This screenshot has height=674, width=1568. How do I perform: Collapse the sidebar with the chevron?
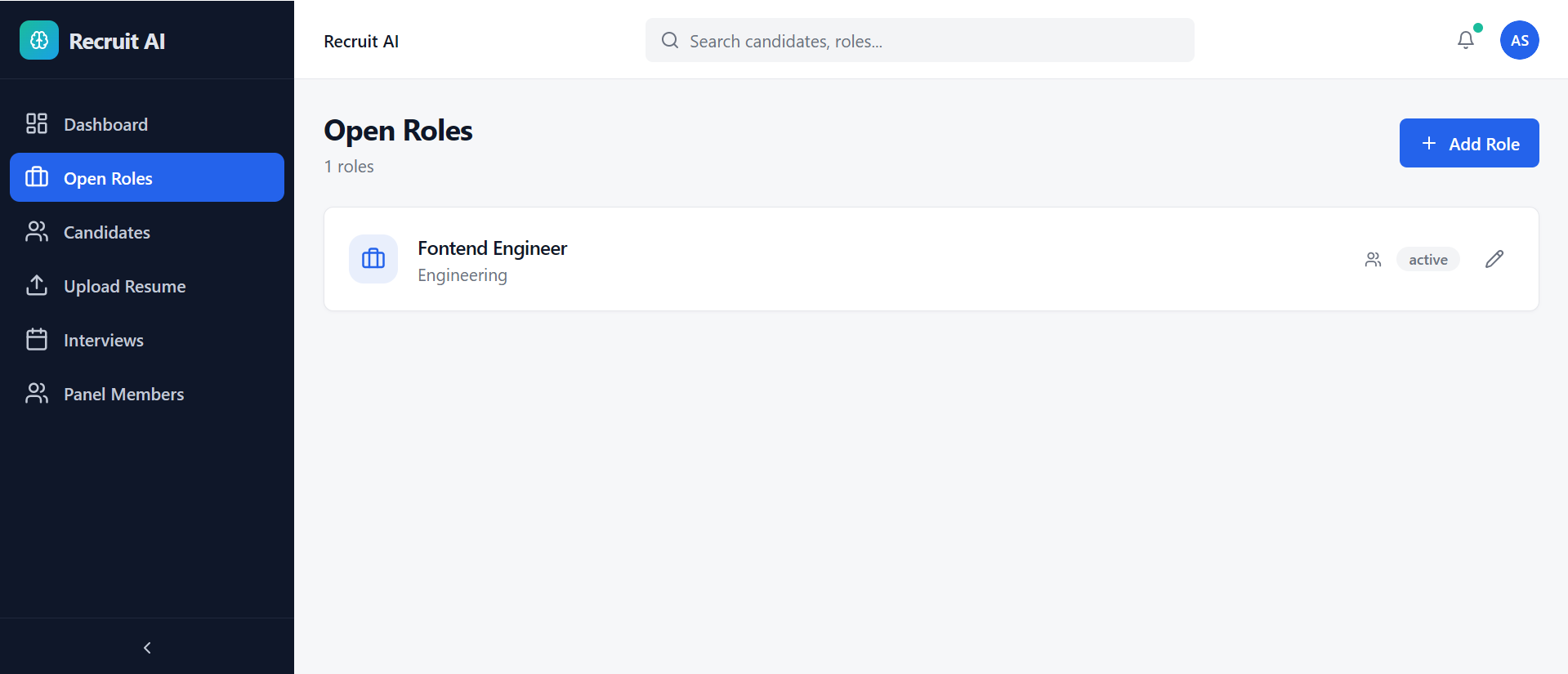[147, 648]
